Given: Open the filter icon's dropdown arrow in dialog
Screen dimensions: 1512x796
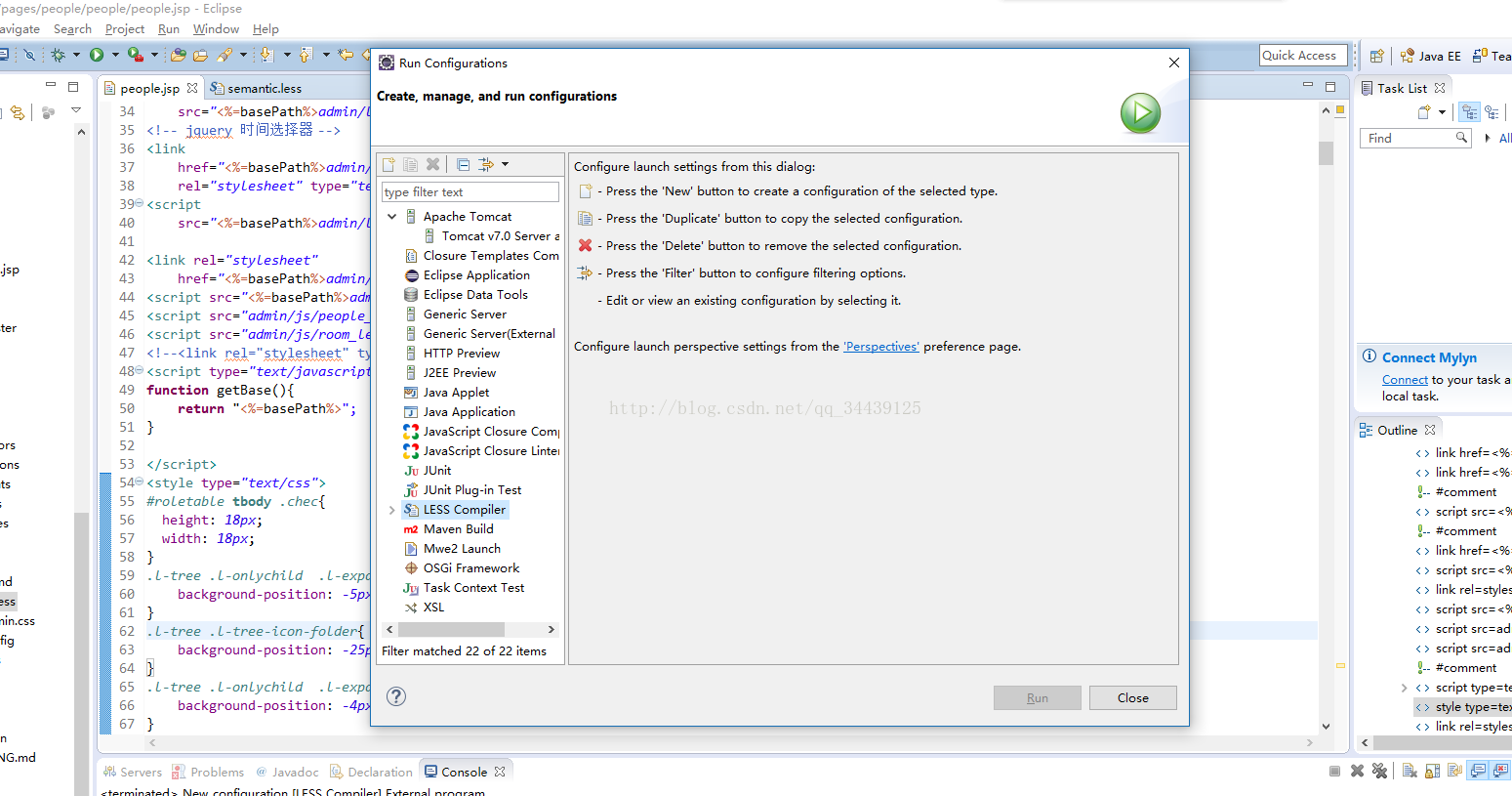Looking at the screenshot, I should pyautogui.click(x=505, y=164).
